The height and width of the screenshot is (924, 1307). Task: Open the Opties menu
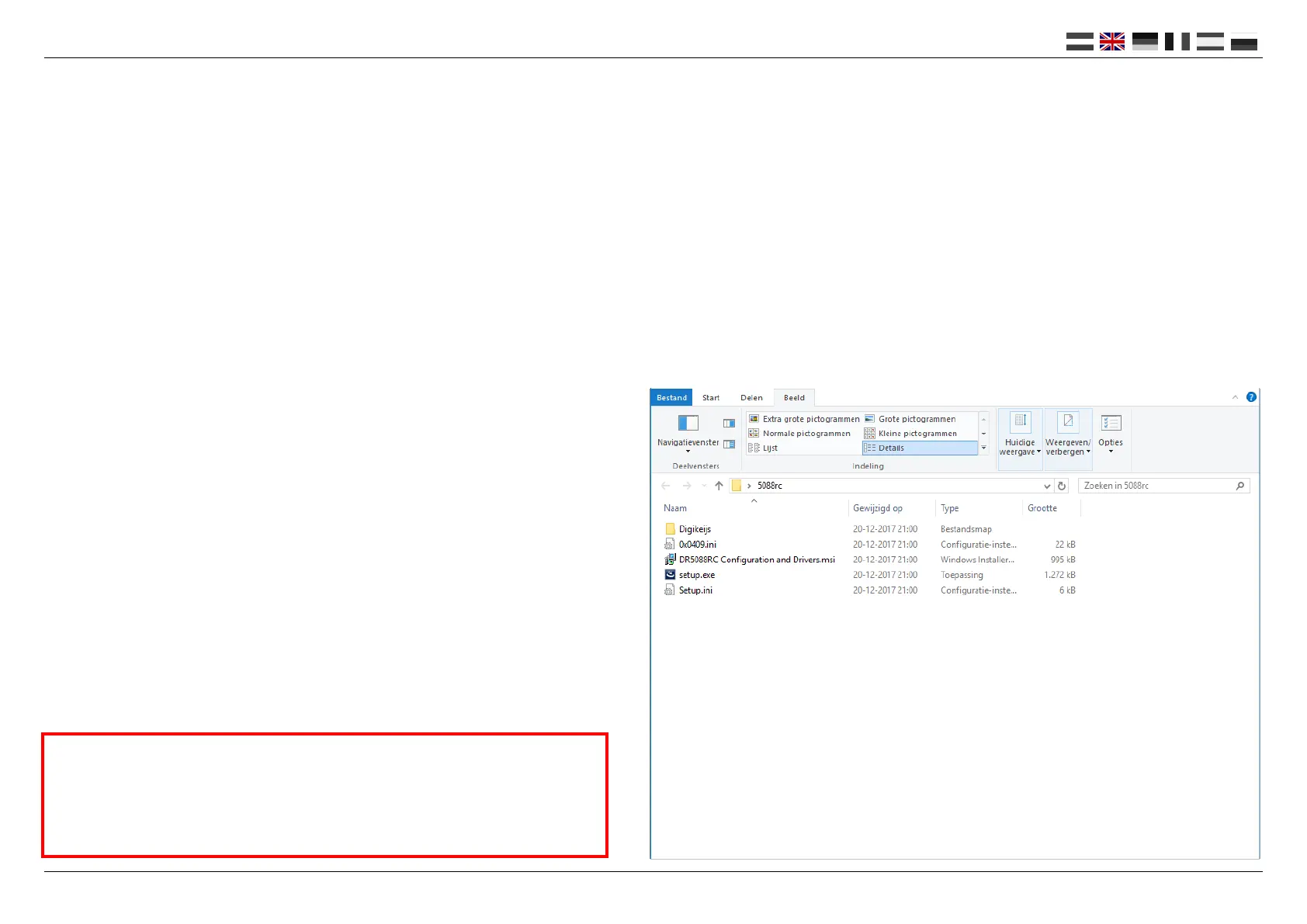[1111, 434]
